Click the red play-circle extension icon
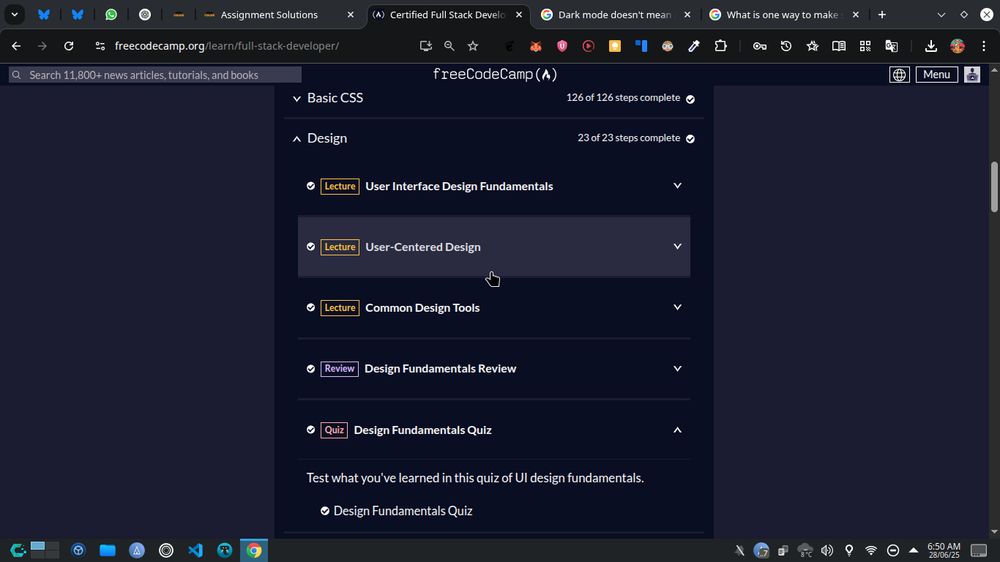Screen dimensions: 1000x562 (588, 46)
